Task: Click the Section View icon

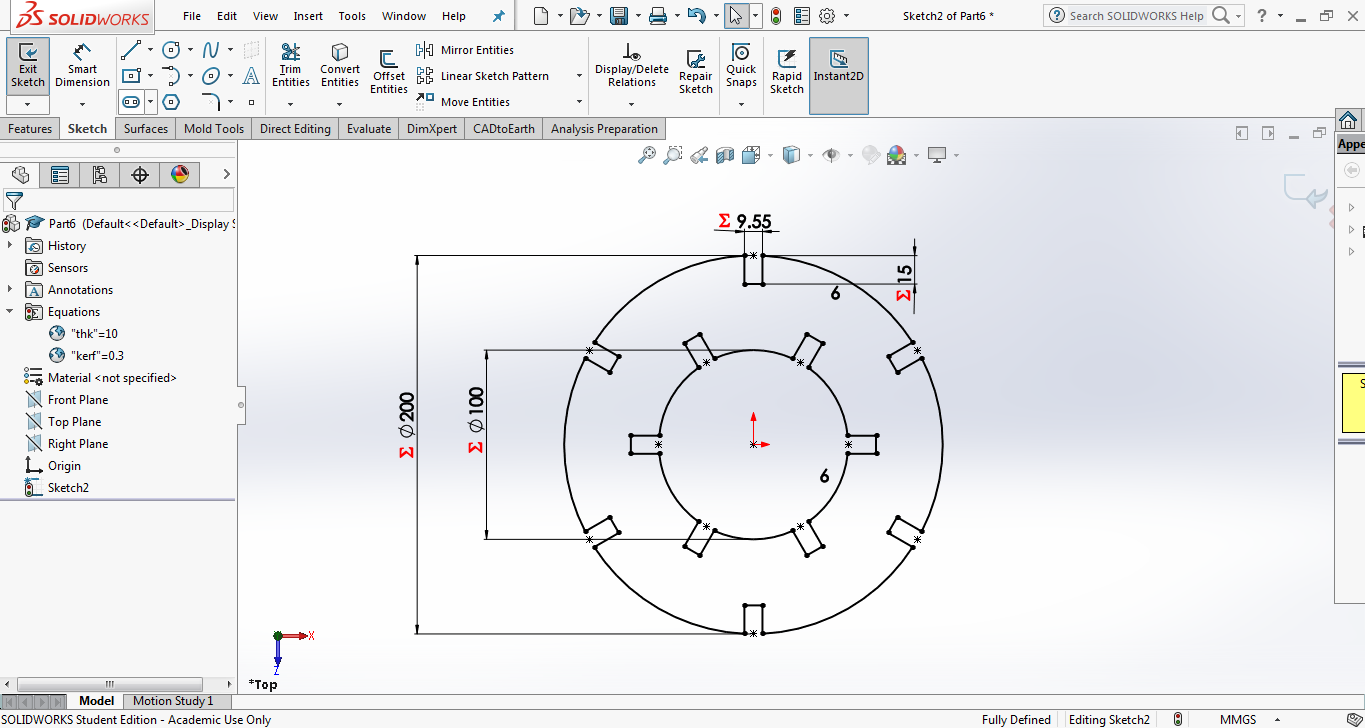Action: pos(725,155)
